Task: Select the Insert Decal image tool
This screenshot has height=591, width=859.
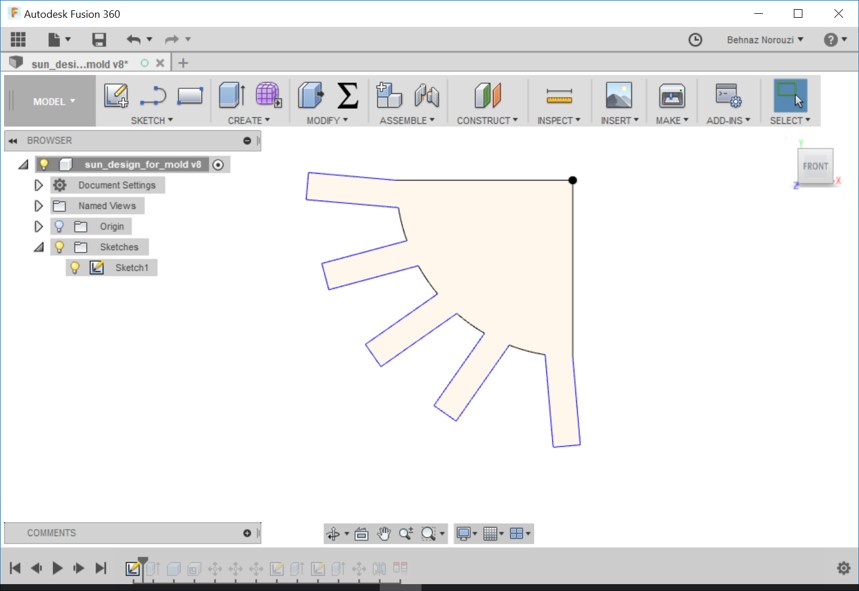Action: (x=619, y=95)
